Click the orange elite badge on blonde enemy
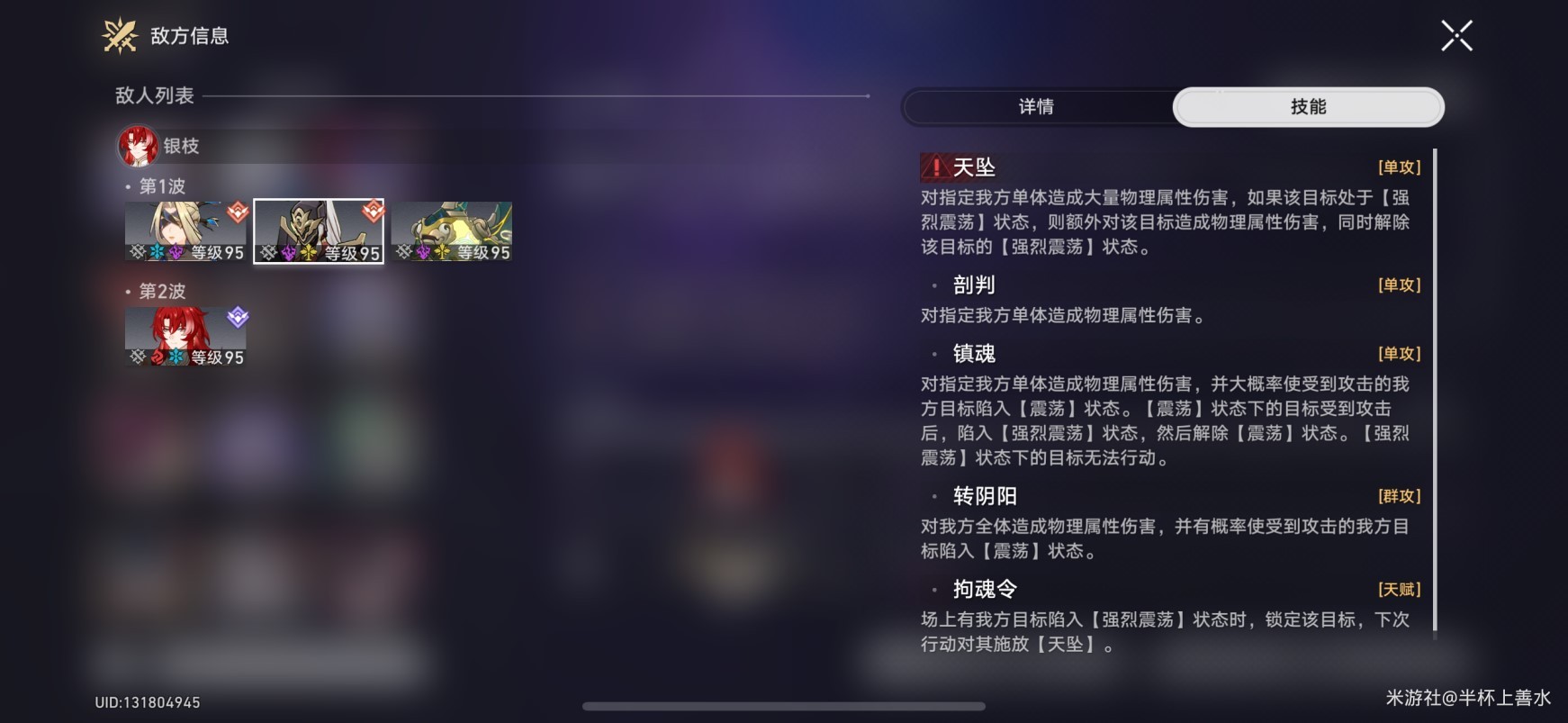This screenshot has height=723, width=1568. 238,212
